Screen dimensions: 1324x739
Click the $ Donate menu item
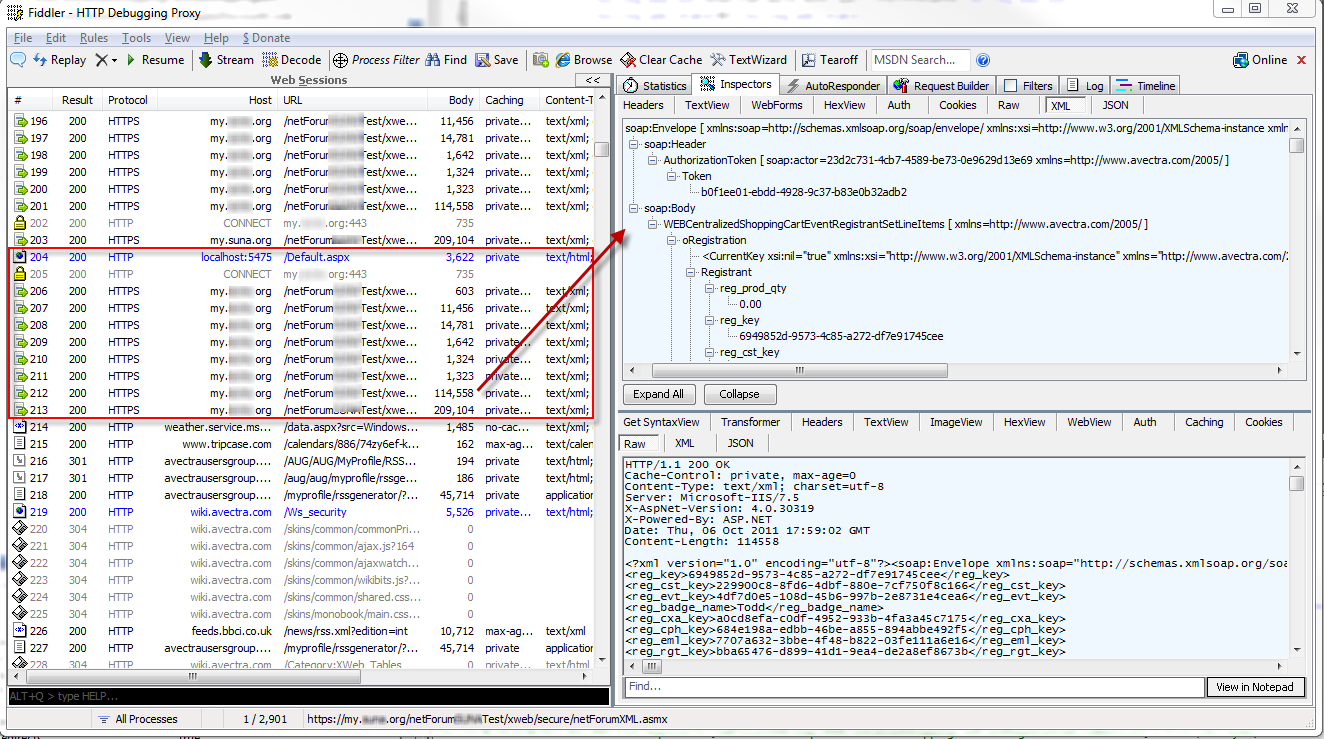coord(266,38)
